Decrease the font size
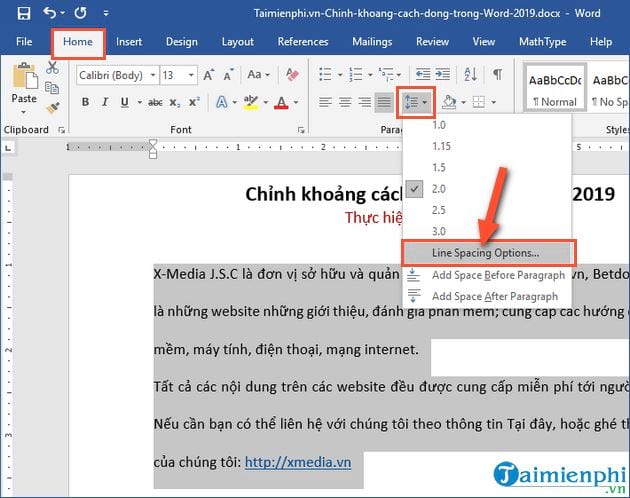630x498 pixels. tap(228, 75)
